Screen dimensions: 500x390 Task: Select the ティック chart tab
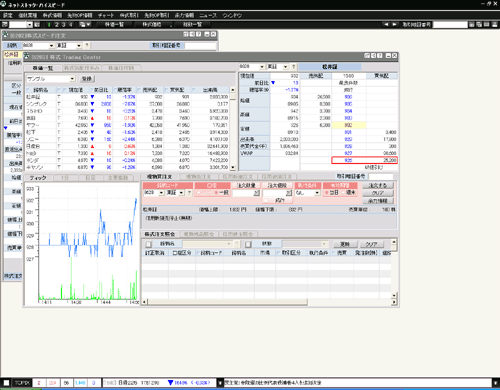(x=38, y=178)
